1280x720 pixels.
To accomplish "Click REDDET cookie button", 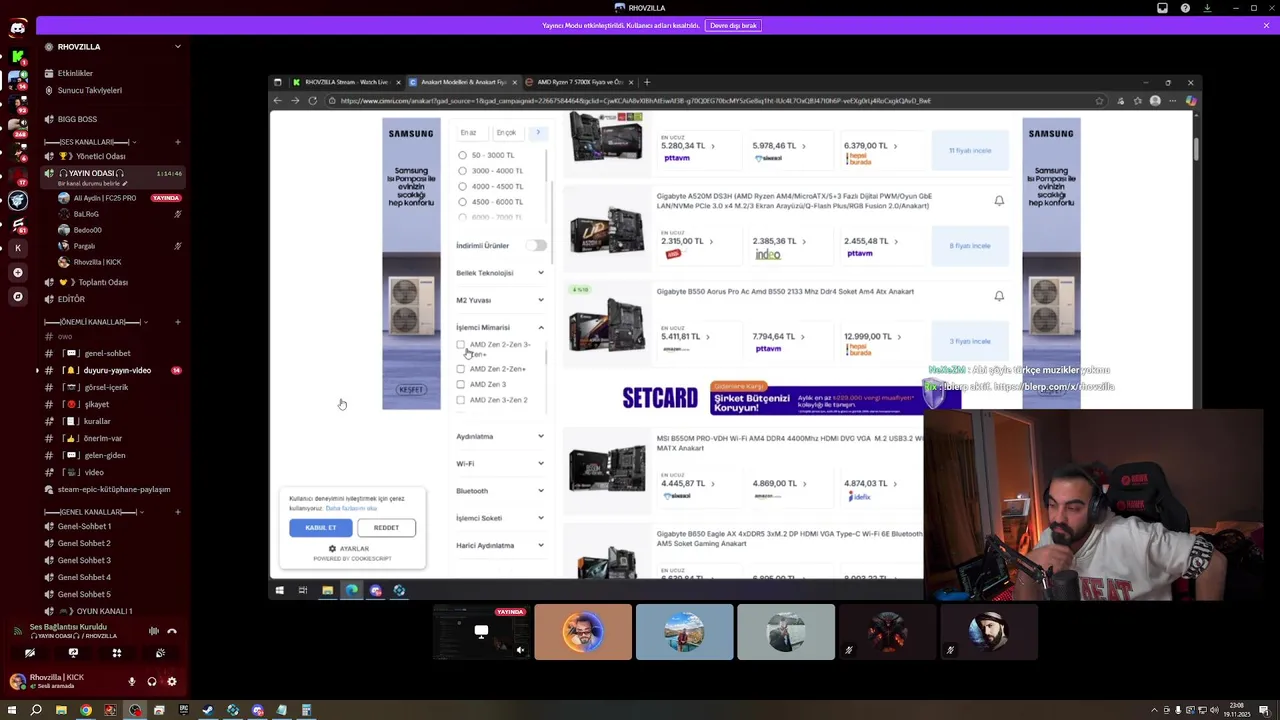I will tap(386, 528).
